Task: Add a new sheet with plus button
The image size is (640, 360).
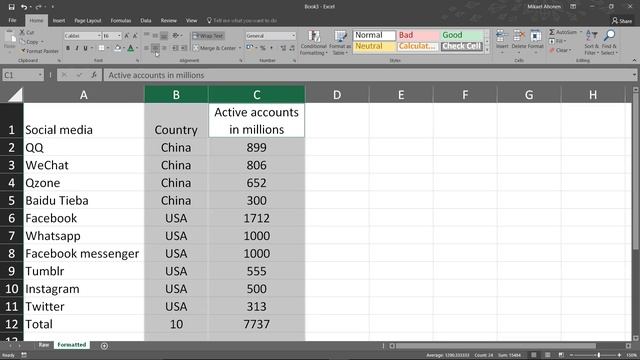Action: point(104,346)
